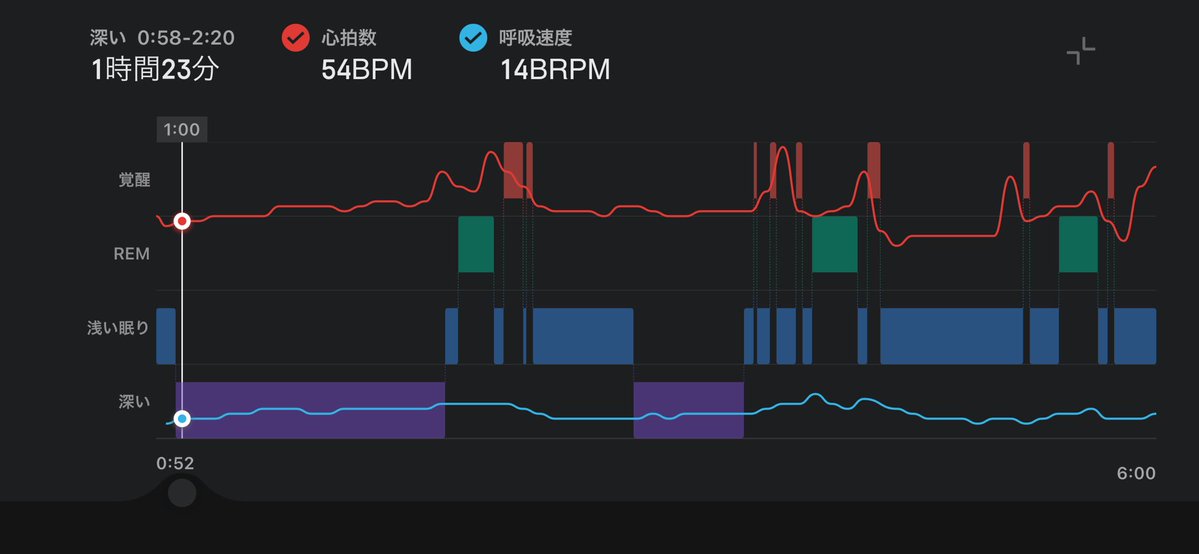Toggle the 心拍数 heart rate checkbox
This screenshot has width=1199, height=554.
pos(295,37)
